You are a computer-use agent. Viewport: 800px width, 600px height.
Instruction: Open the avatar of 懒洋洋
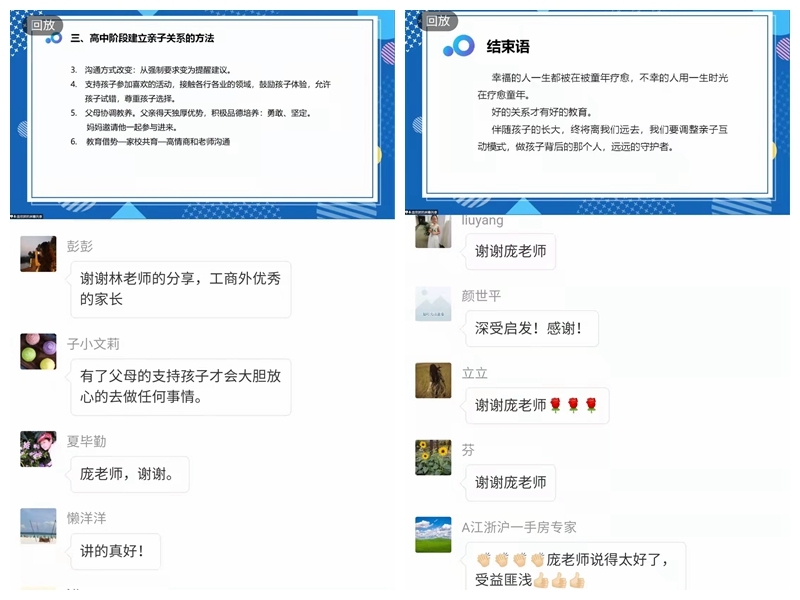[x=38, y=526]
